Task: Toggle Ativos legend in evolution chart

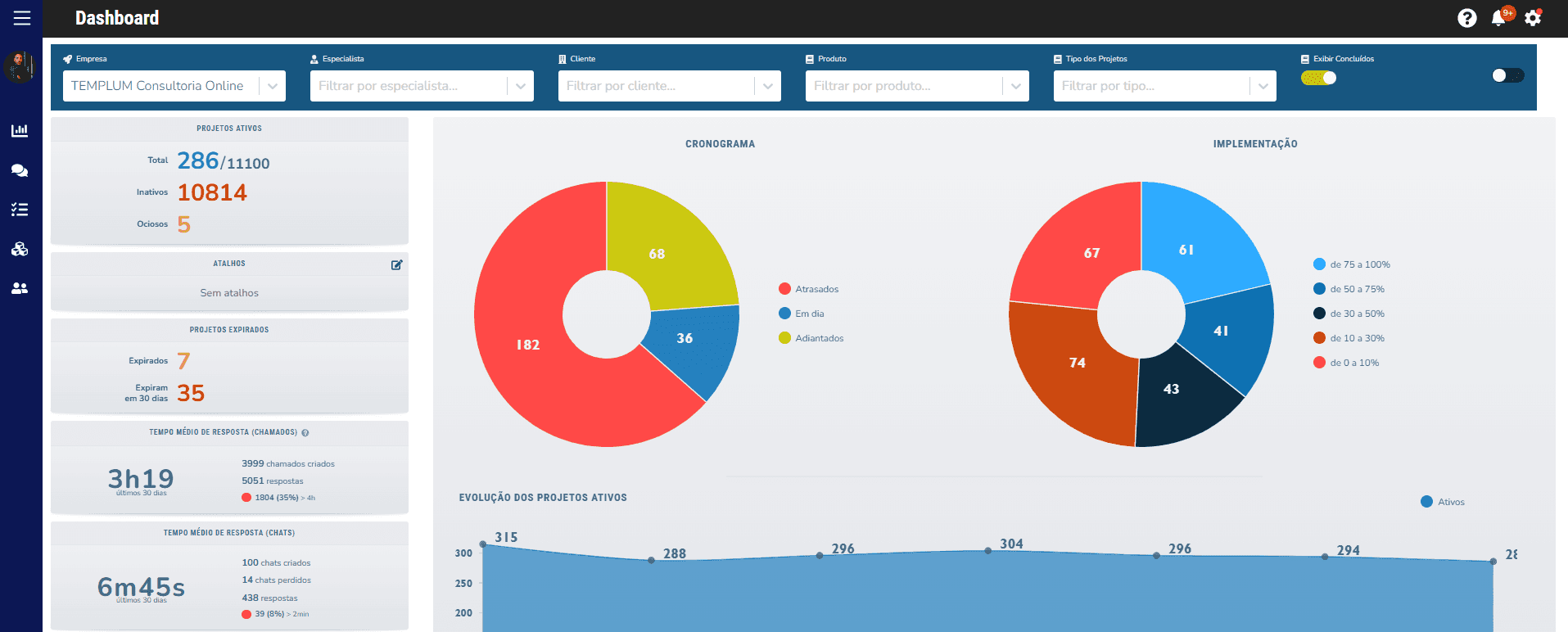Action: tap(1443, 502)
